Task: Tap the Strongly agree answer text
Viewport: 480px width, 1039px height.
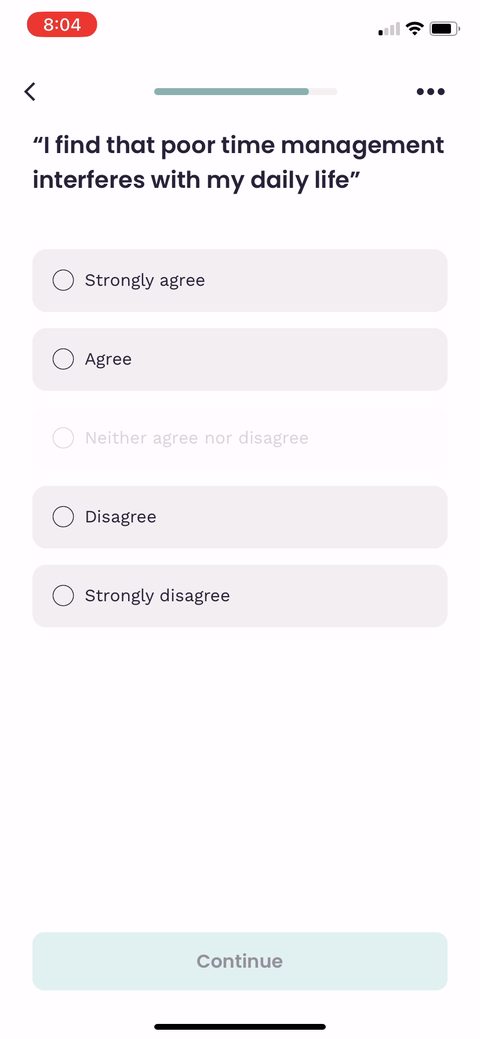Action: click(145, 281)
